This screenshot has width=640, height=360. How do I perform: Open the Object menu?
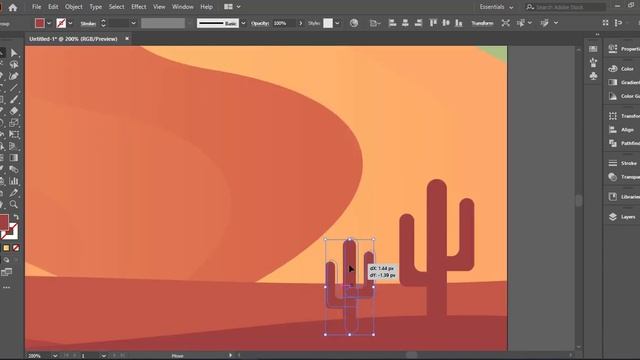[73, 7]
